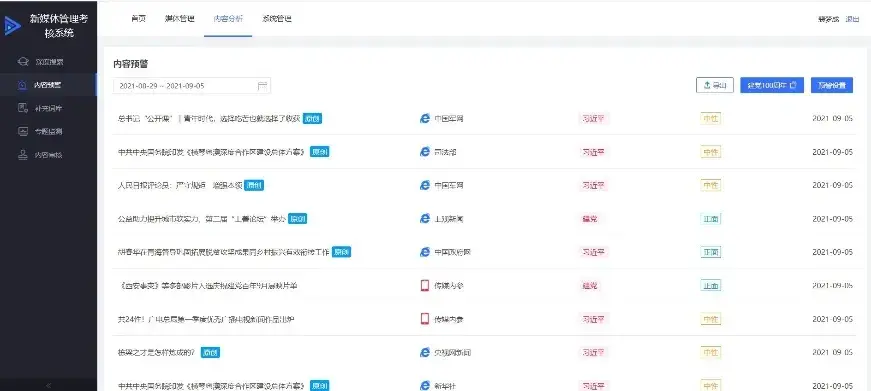The width and height of the screenshot is (871, 391).
Task: Select the 内容分析 tab
Action: tap(228, 18)
